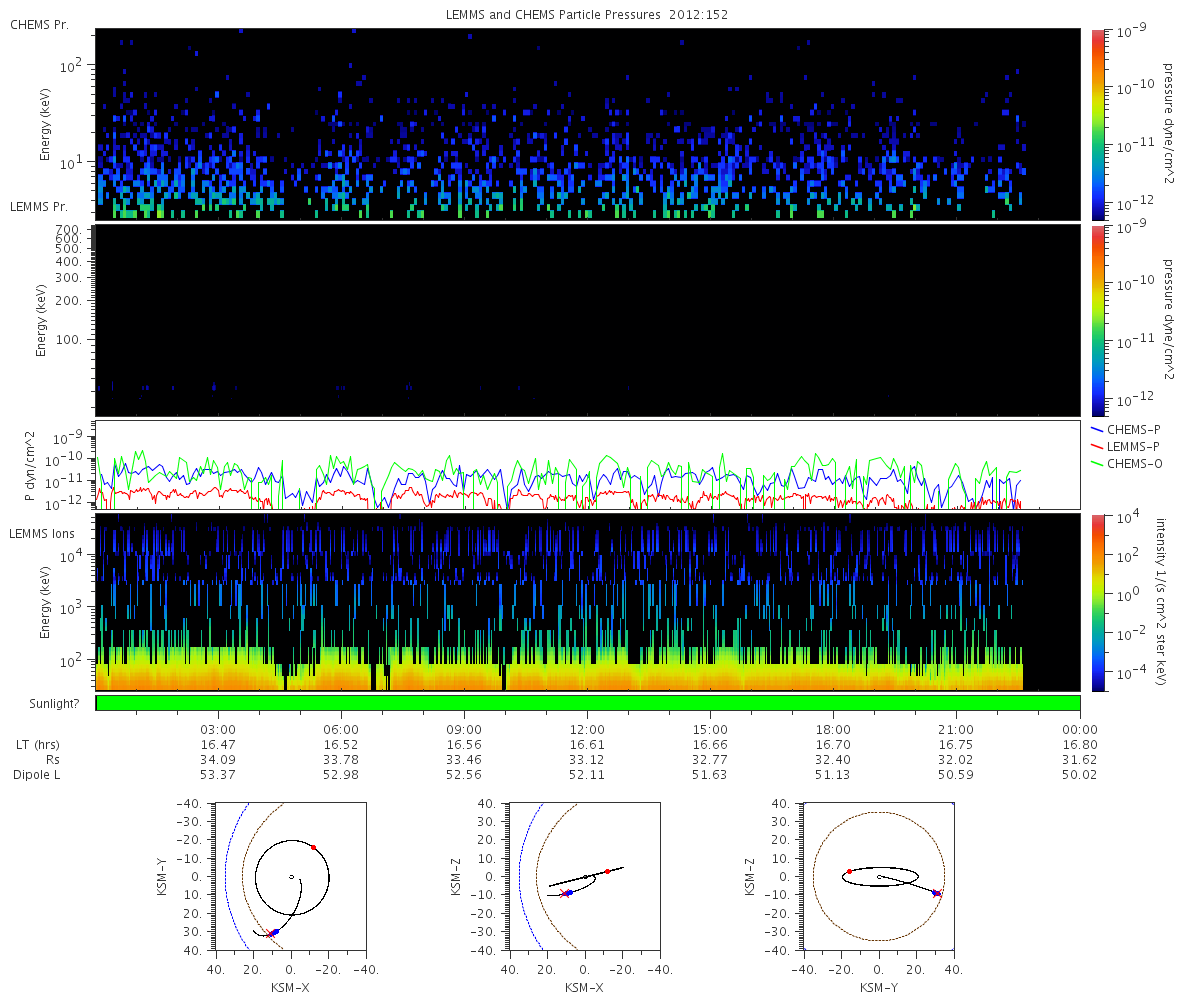Click the red marker on the KSM-X/KSM-Y circular orbit

click(313, 847)
